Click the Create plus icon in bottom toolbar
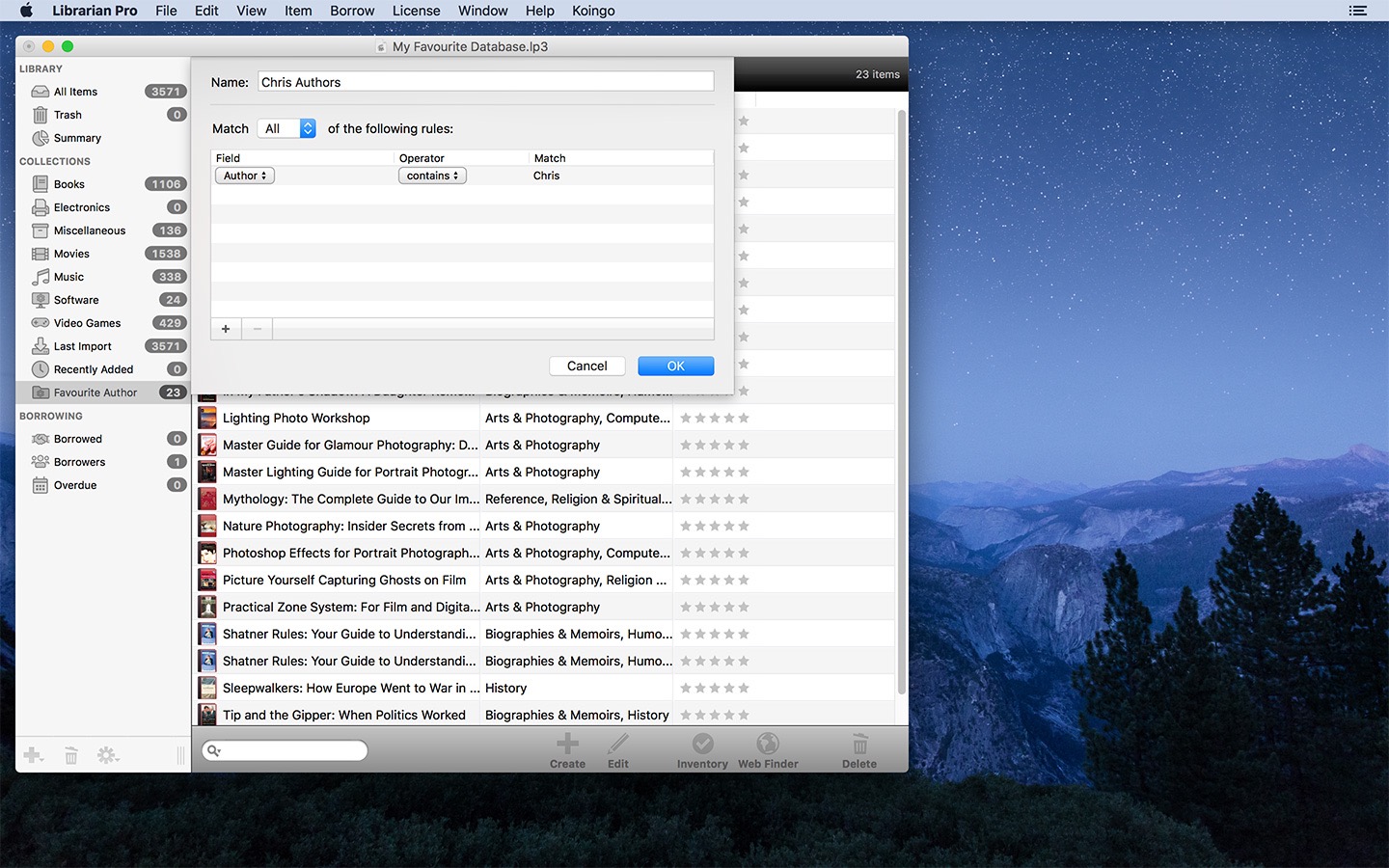The width and height of the screenshot is (1389, 868). point(567,744)
